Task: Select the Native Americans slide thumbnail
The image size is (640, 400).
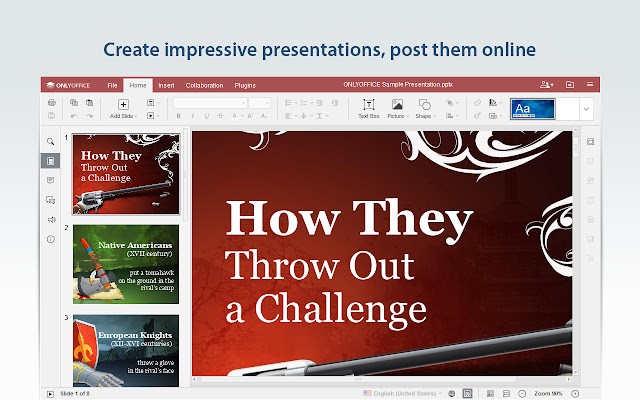Action: pyautogui.click(x=125, y=264)
